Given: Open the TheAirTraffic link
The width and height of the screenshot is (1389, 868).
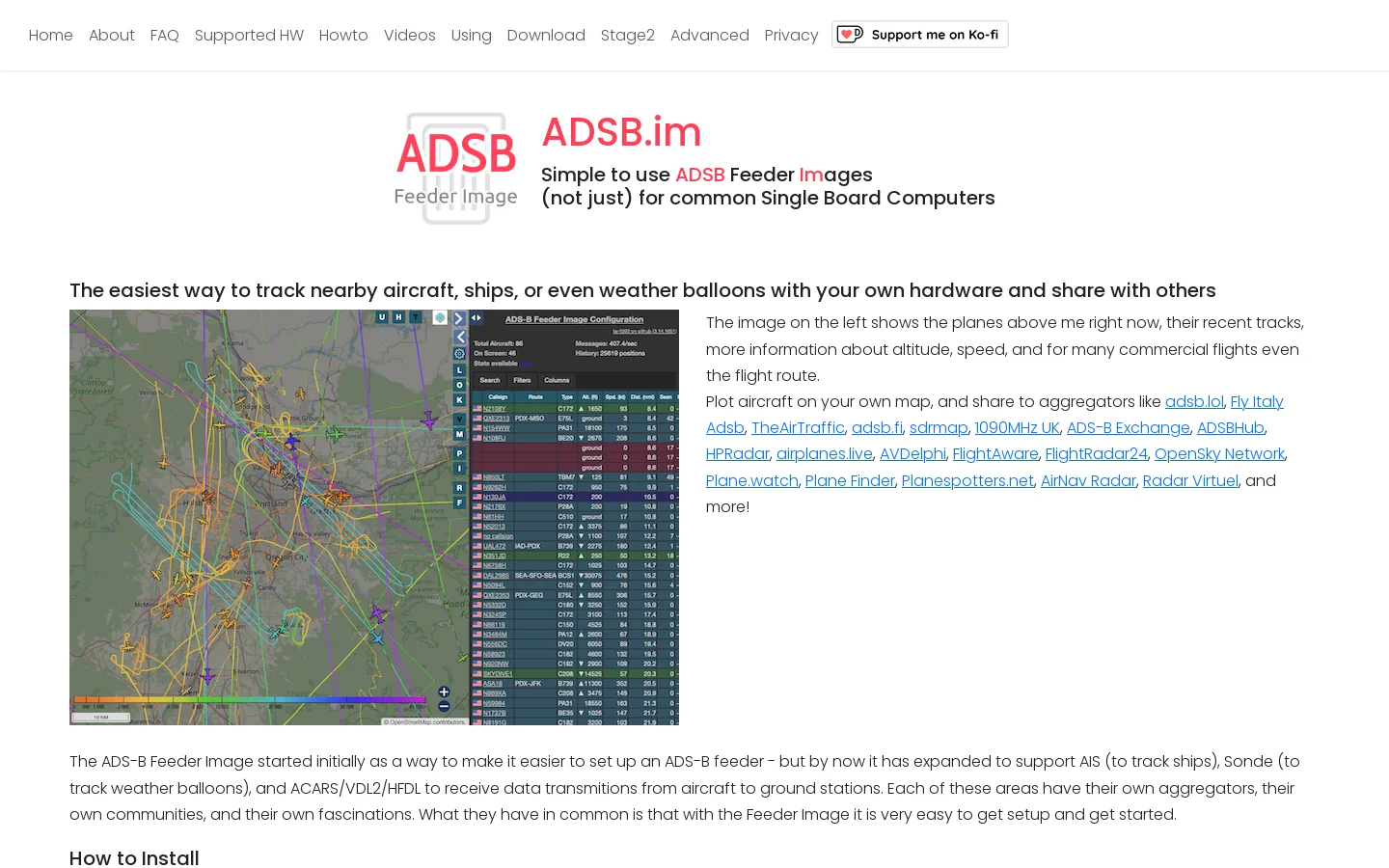Looking at the screenshot, I should tap(798, 427).
